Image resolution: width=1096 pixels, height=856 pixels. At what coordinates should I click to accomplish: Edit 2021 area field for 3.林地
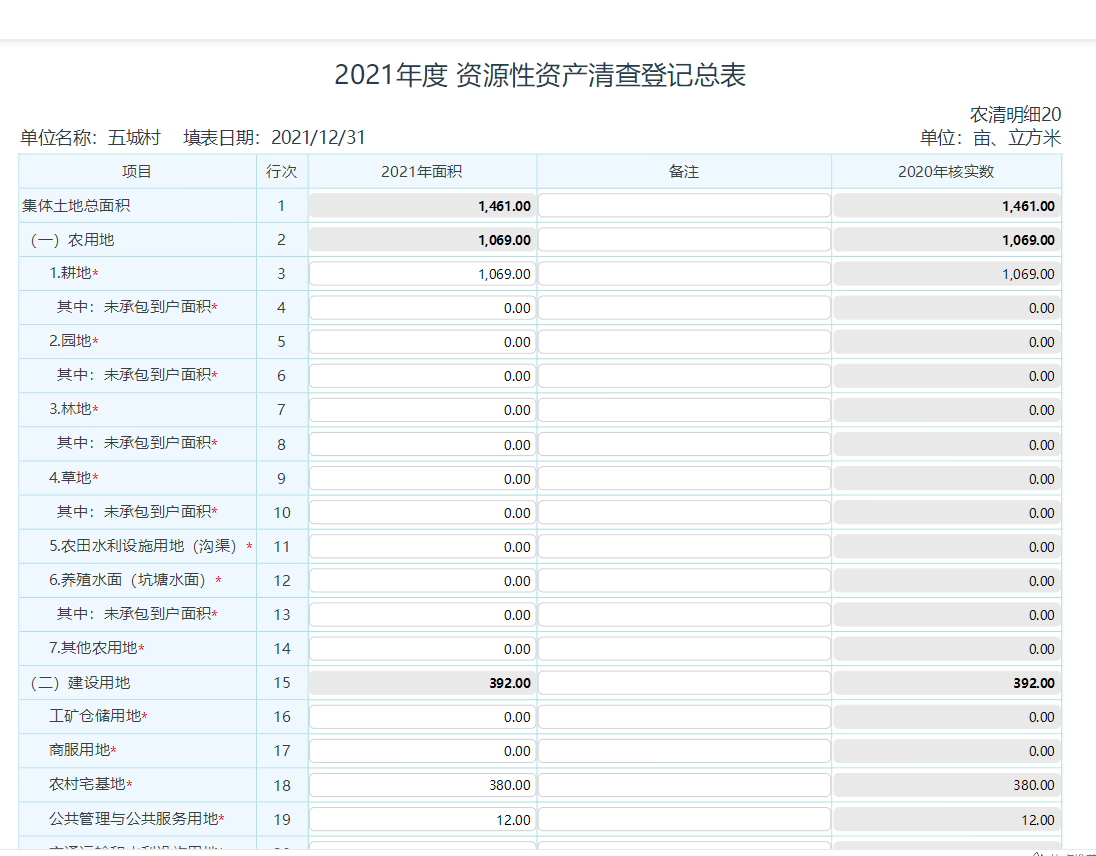(422, 410)
